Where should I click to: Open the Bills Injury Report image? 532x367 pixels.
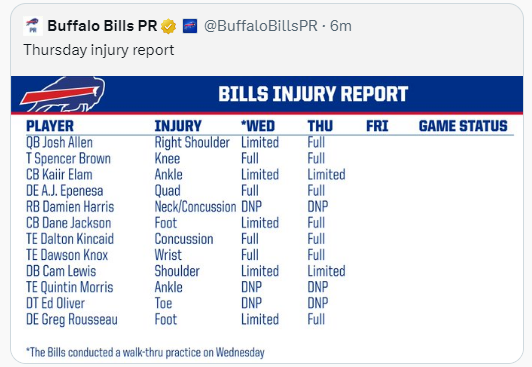(x=267, y=219)
